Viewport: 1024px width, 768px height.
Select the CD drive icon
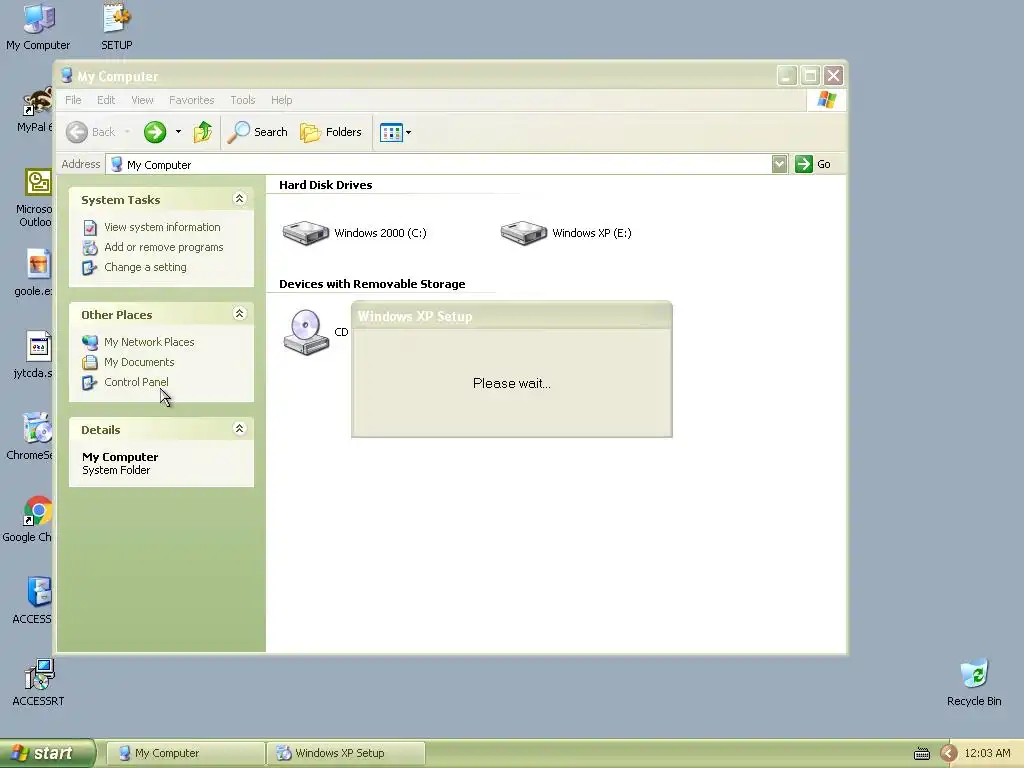[306, 332]
